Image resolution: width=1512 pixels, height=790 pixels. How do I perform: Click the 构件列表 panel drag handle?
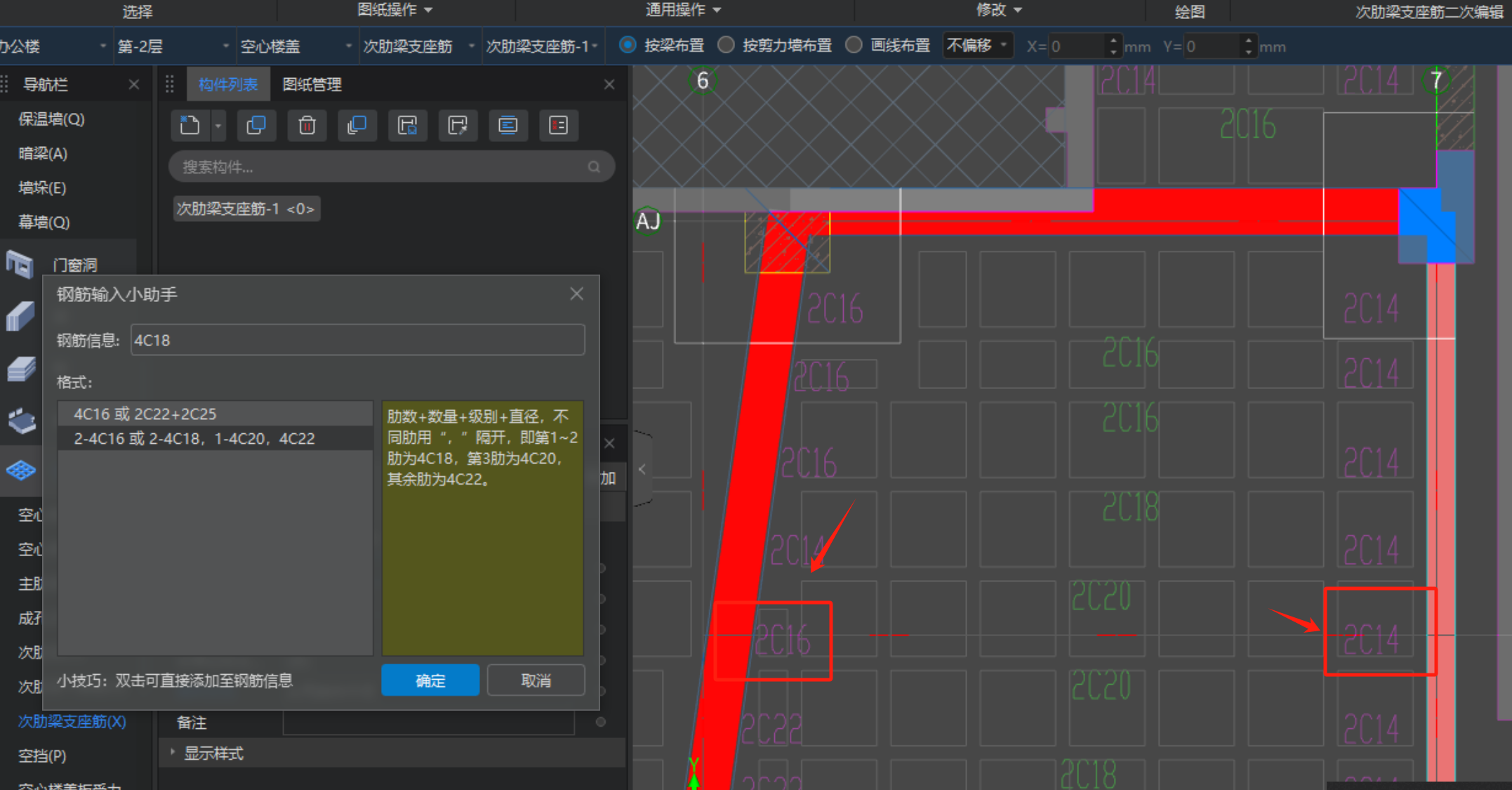pos(170,84)
